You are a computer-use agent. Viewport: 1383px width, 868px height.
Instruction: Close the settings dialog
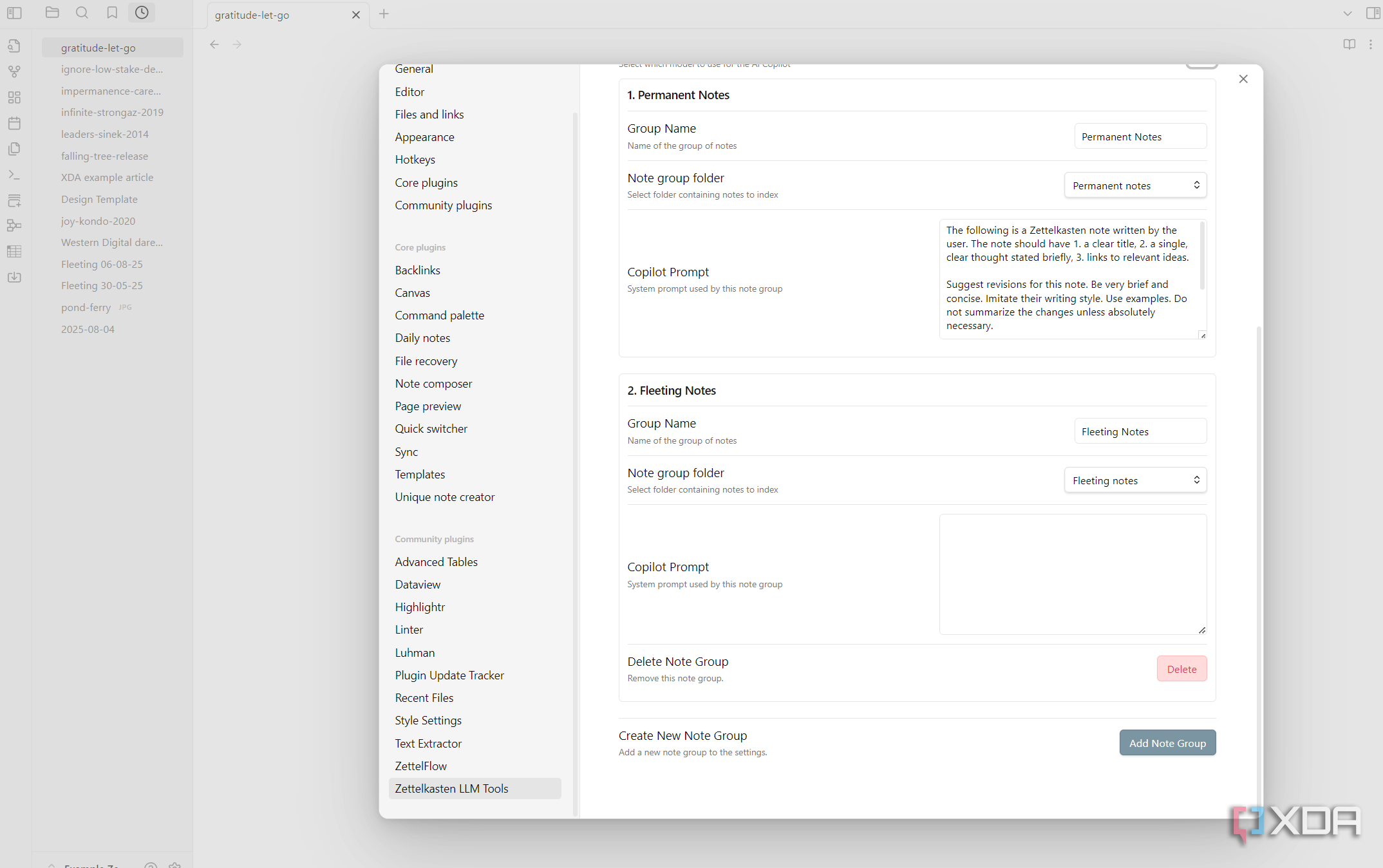point(1243,79)
